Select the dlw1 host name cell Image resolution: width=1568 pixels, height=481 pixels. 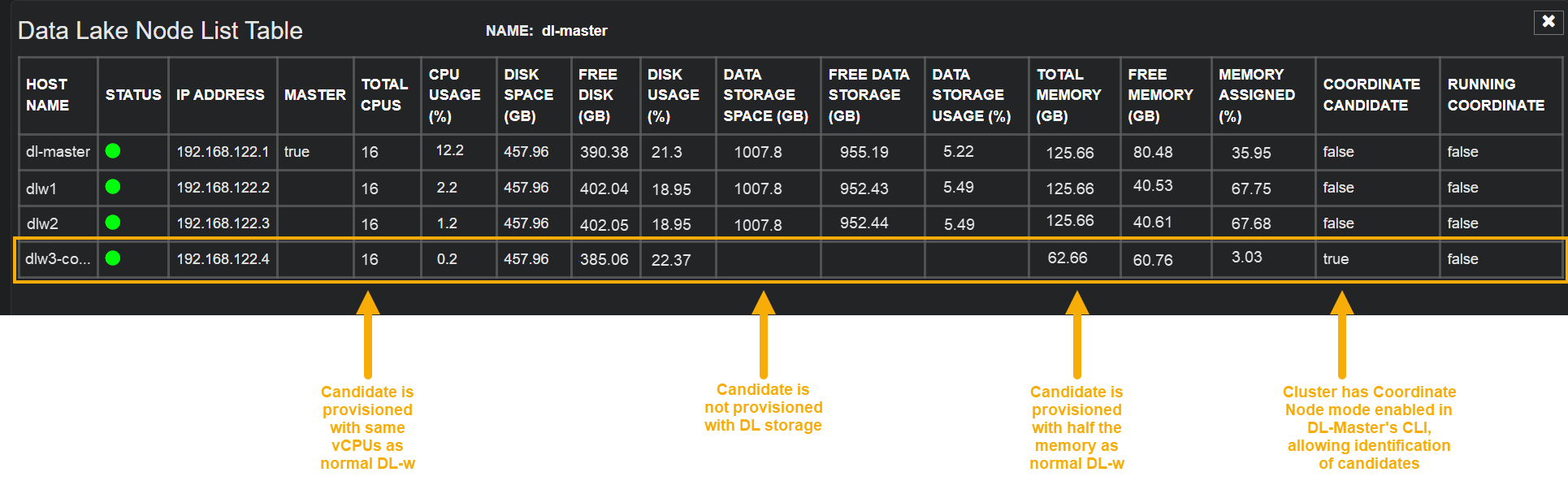click(41, 188)
